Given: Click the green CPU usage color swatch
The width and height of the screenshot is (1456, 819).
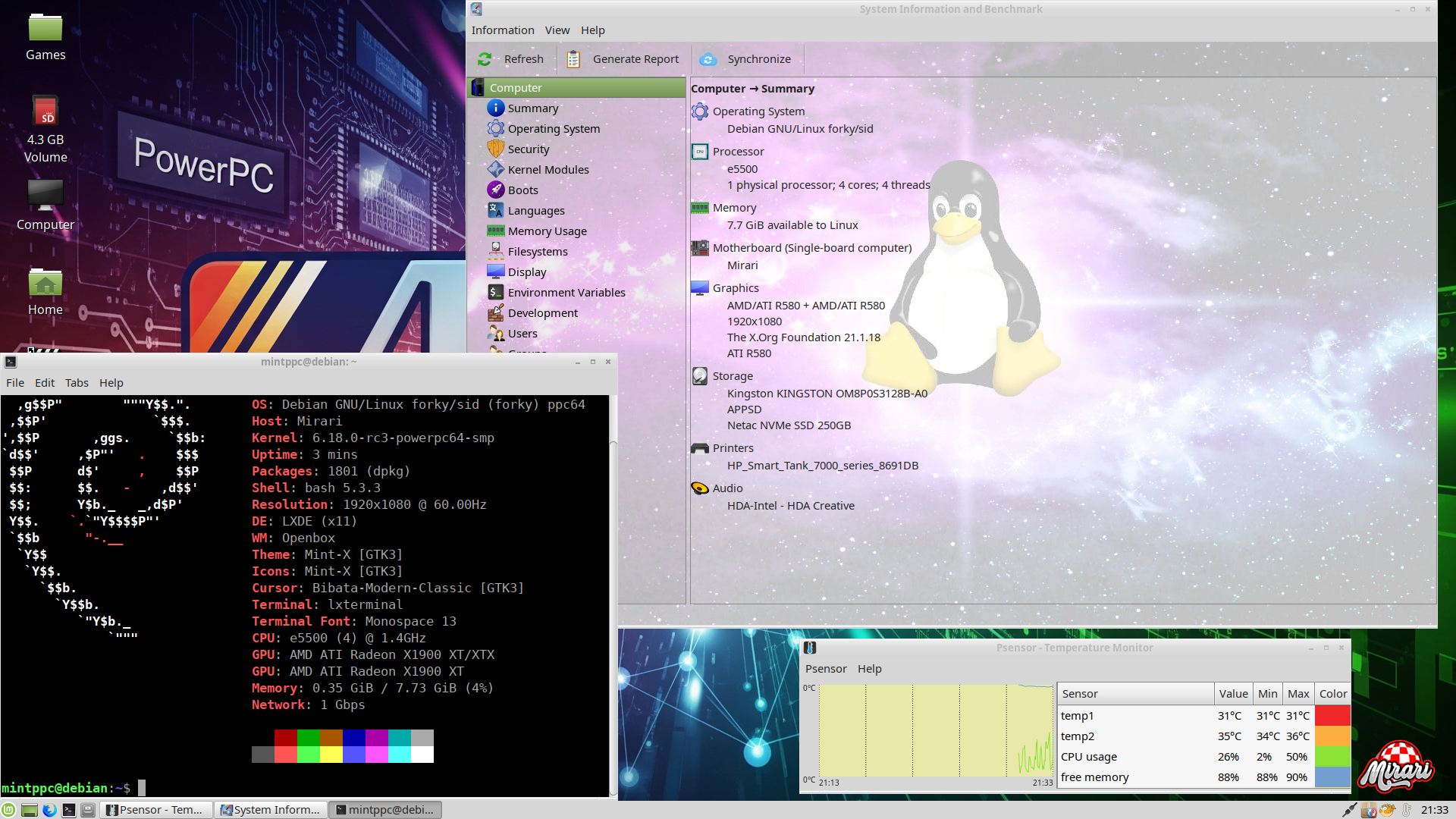Looking at the screenshot, I should click(1332, 757).
